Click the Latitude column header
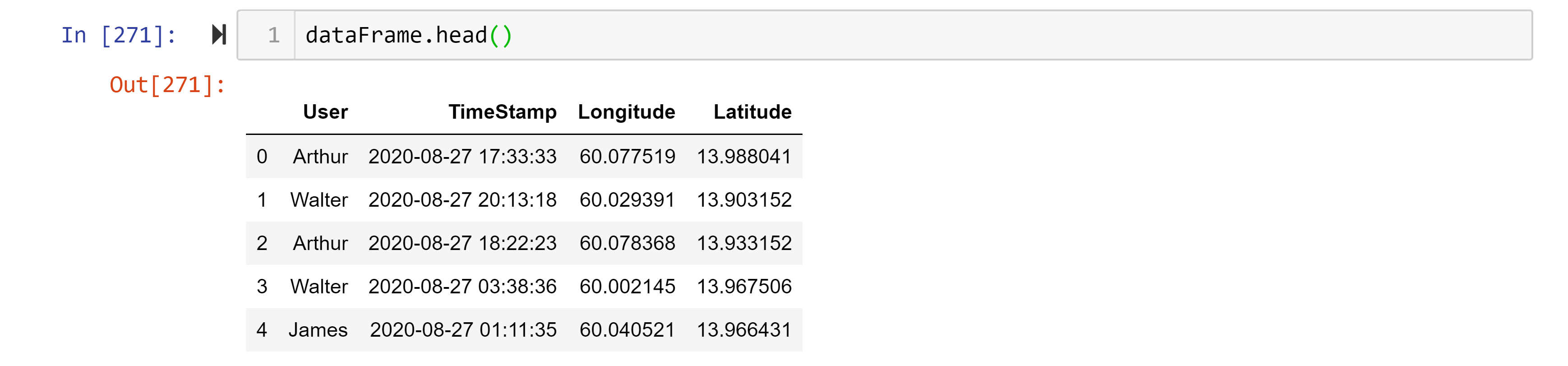This screenshot has width=1568, height=366. click(x=752, y=112)
